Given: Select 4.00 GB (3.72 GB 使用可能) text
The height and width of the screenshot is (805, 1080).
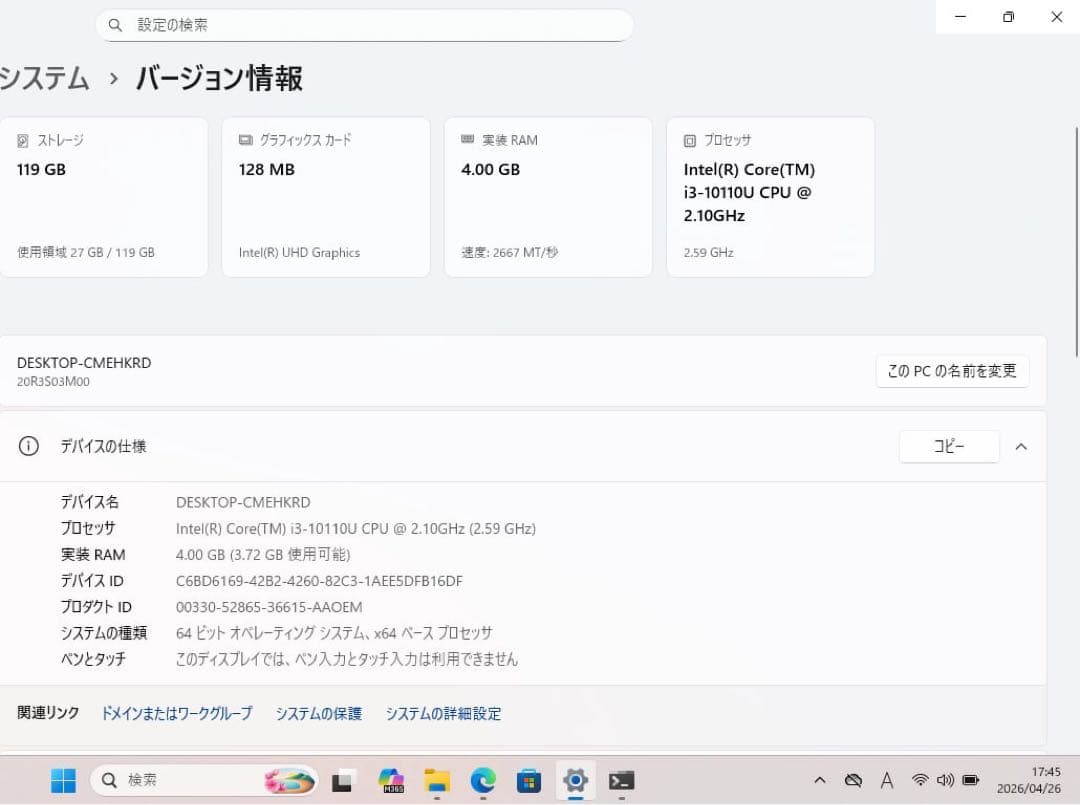Looking at the screenshot, I should (x=263, y=555).
